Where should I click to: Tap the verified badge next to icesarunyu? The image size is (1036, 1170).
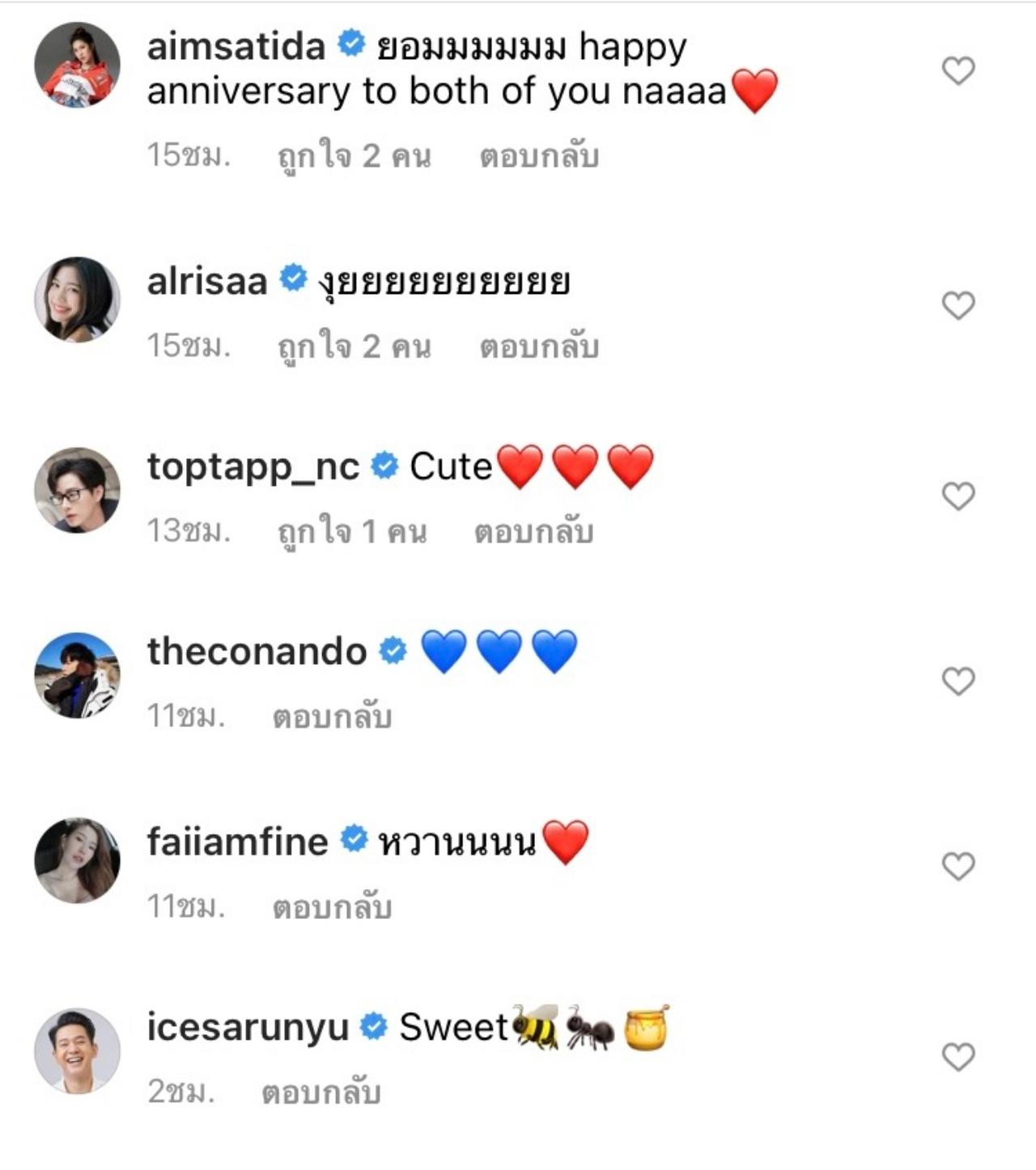[x=373, y=1027]
